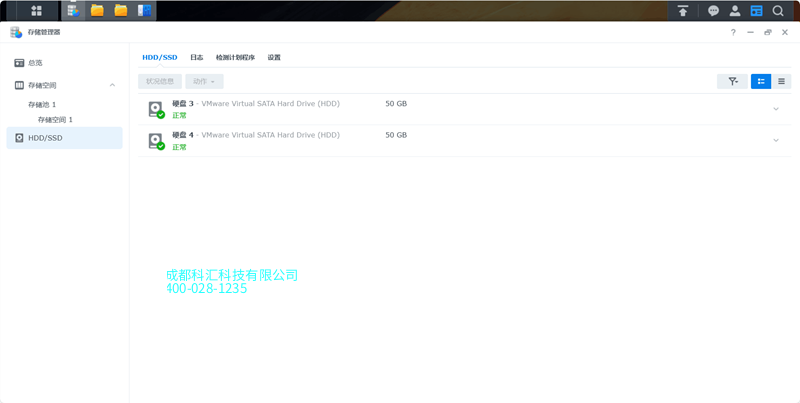Switch to the 日志 tab
The image size is (800, 403).
coord(196,57)
